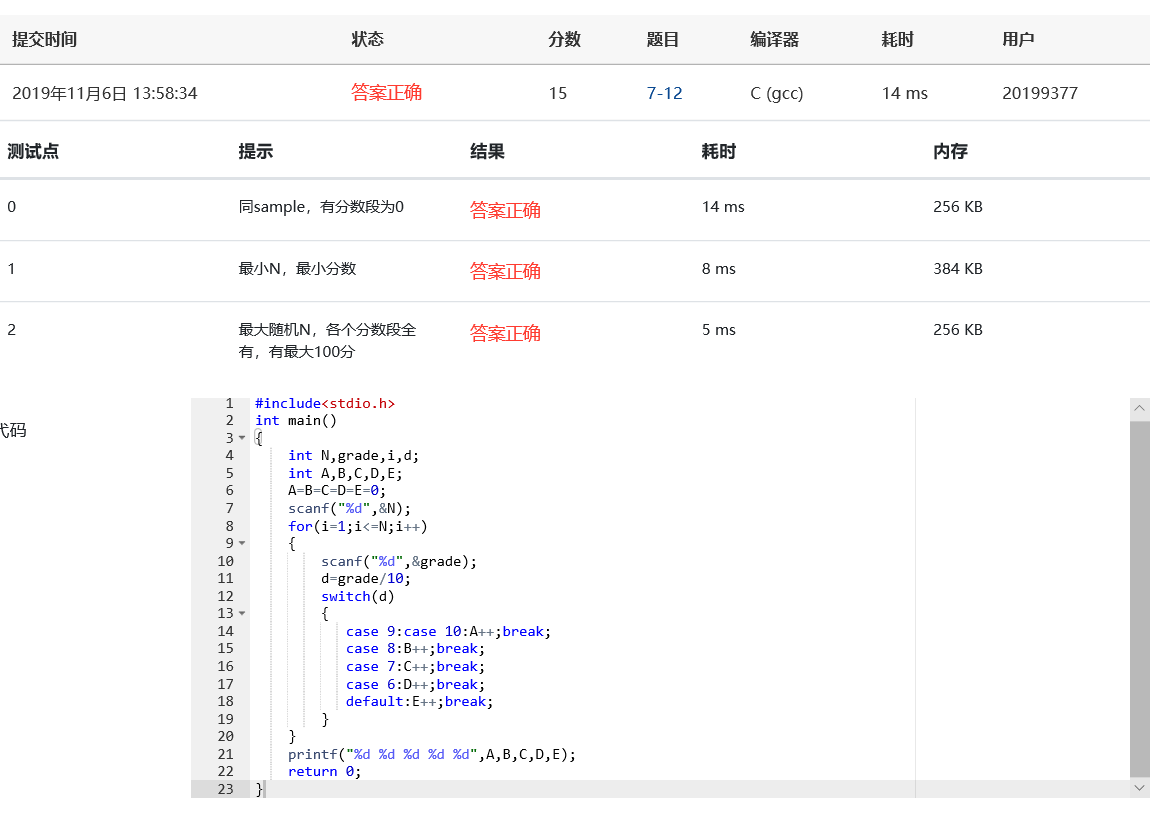Click code line default:E++;break;

pyautogui.click(x=419, y=701)
